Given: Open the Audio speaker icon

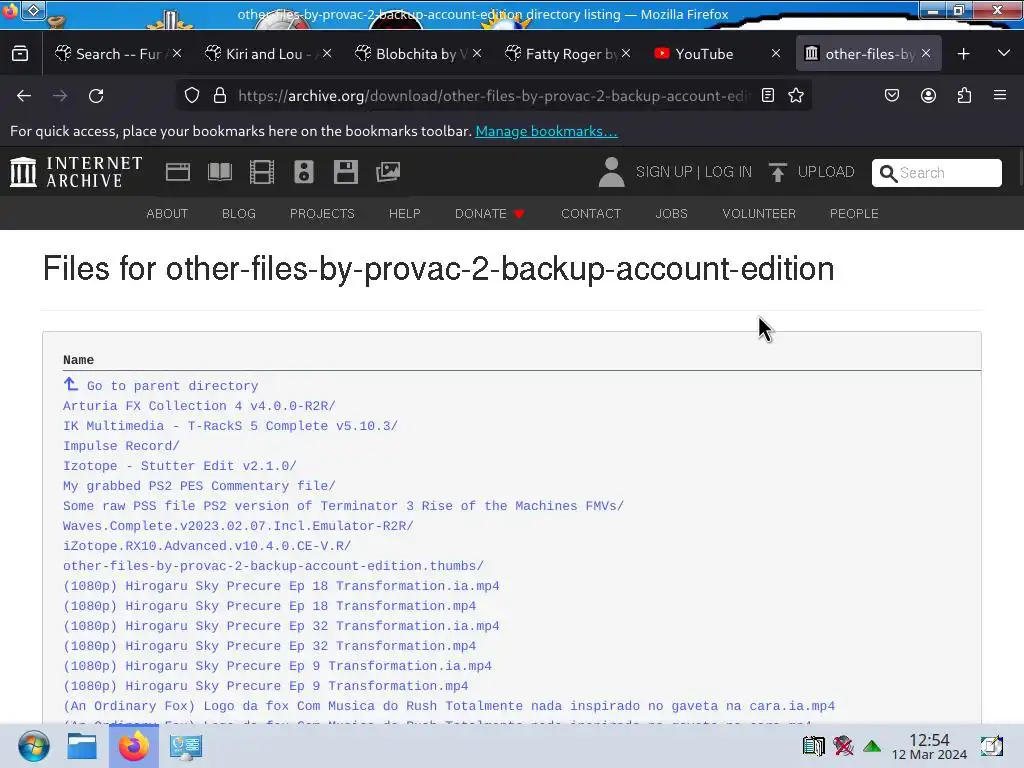Looking at the screenshot, I should click(x=304, y=172).
